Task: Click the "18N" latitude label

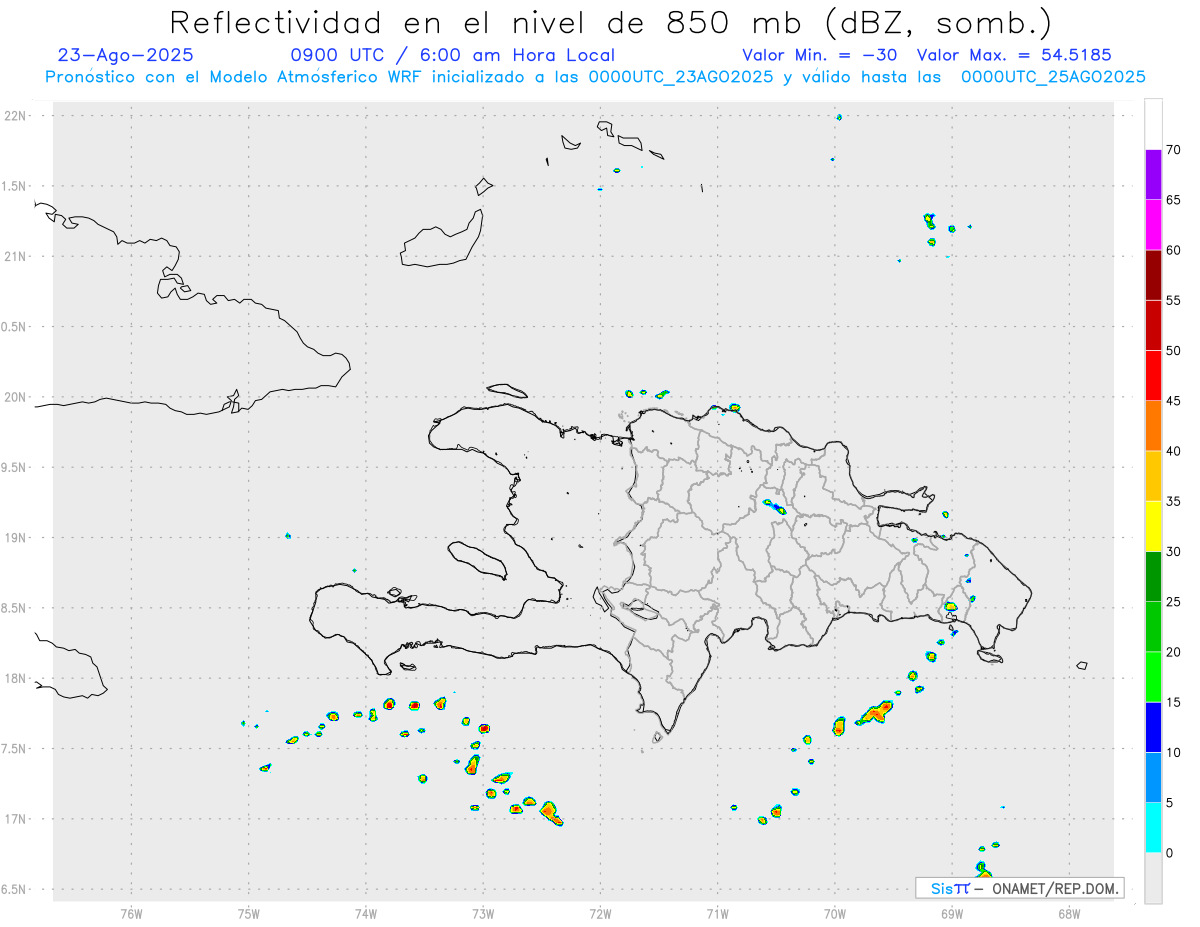Action: (16, 679)
